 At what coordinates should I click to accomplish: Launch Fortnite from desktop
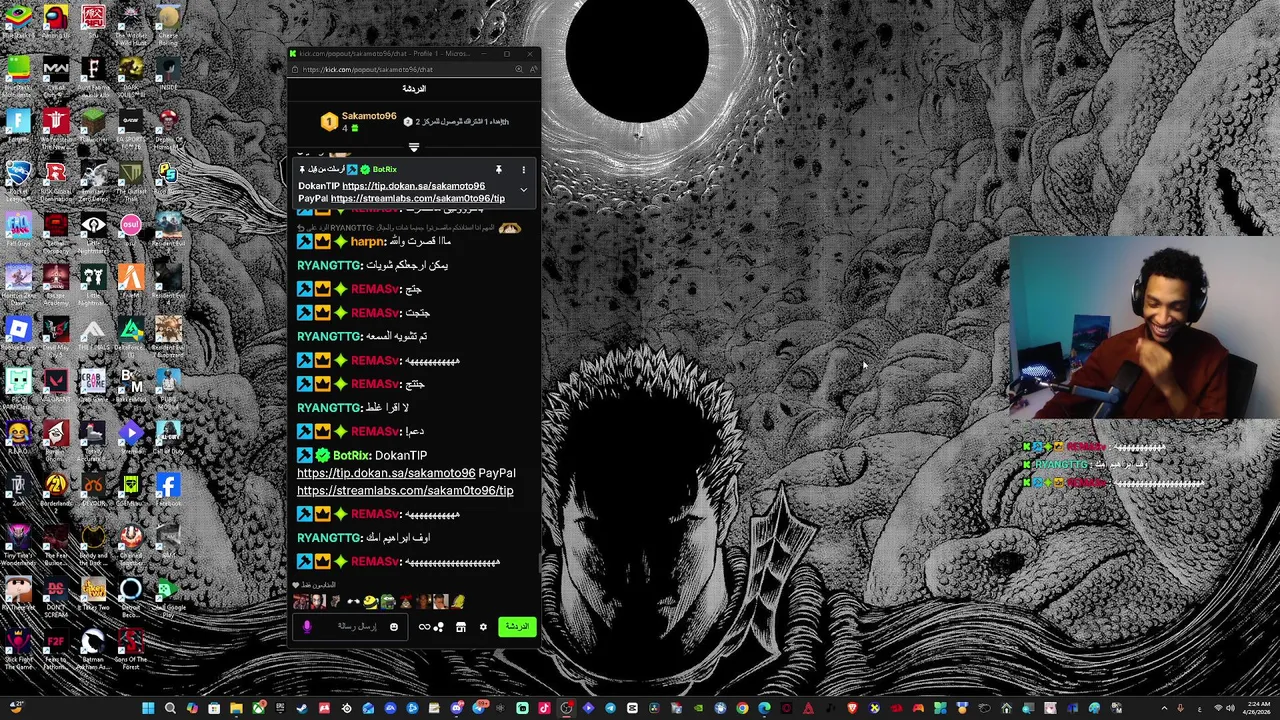[x=18, y=127]
